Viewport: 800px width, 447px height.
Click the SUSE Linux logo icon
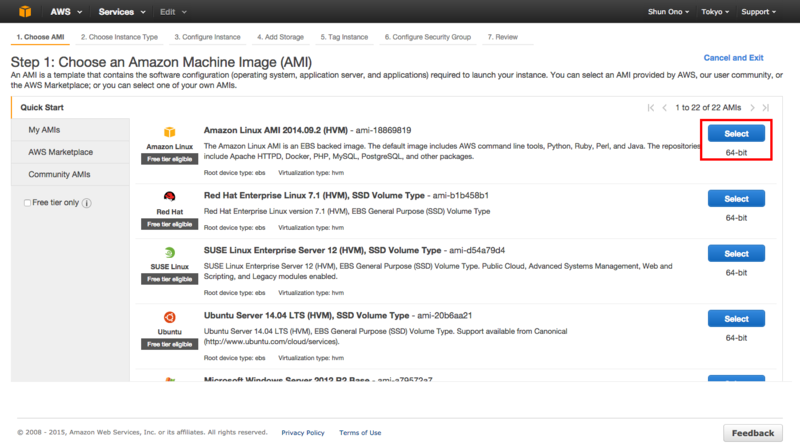click(169, 252)
